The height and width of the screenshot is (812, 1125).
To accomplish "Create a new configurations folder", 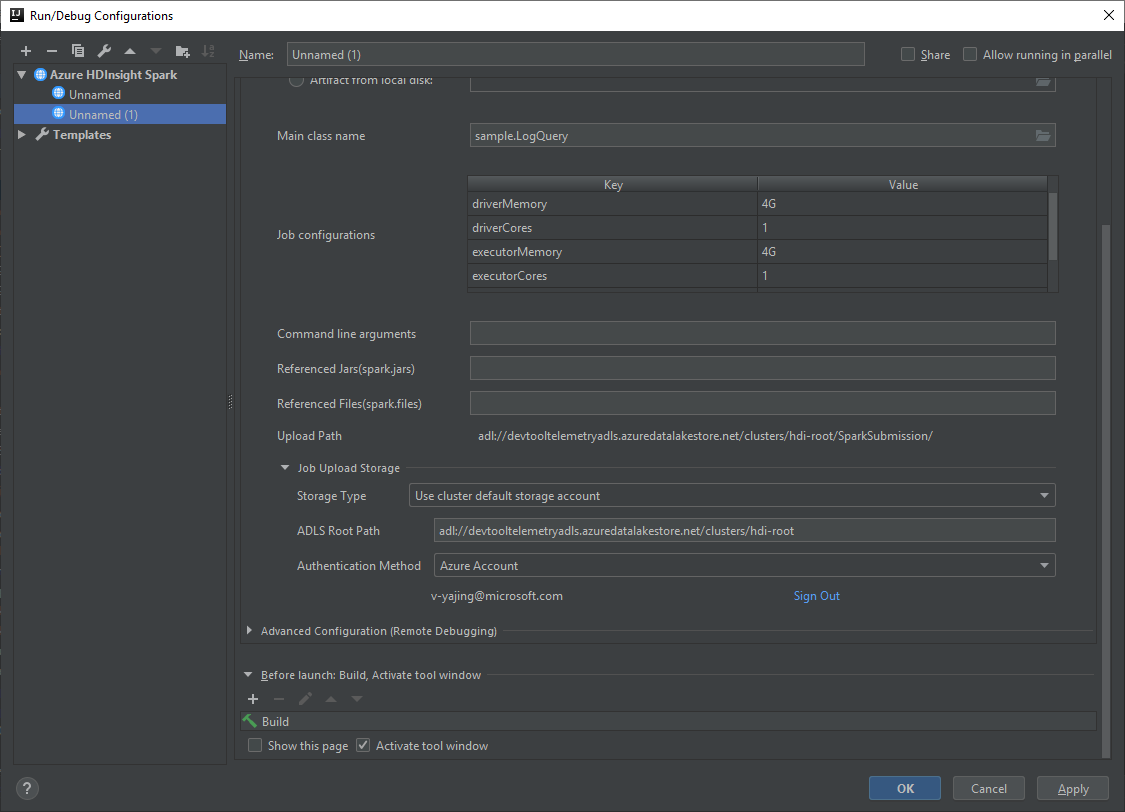I will pyautogui.click(x=182, y=50).
